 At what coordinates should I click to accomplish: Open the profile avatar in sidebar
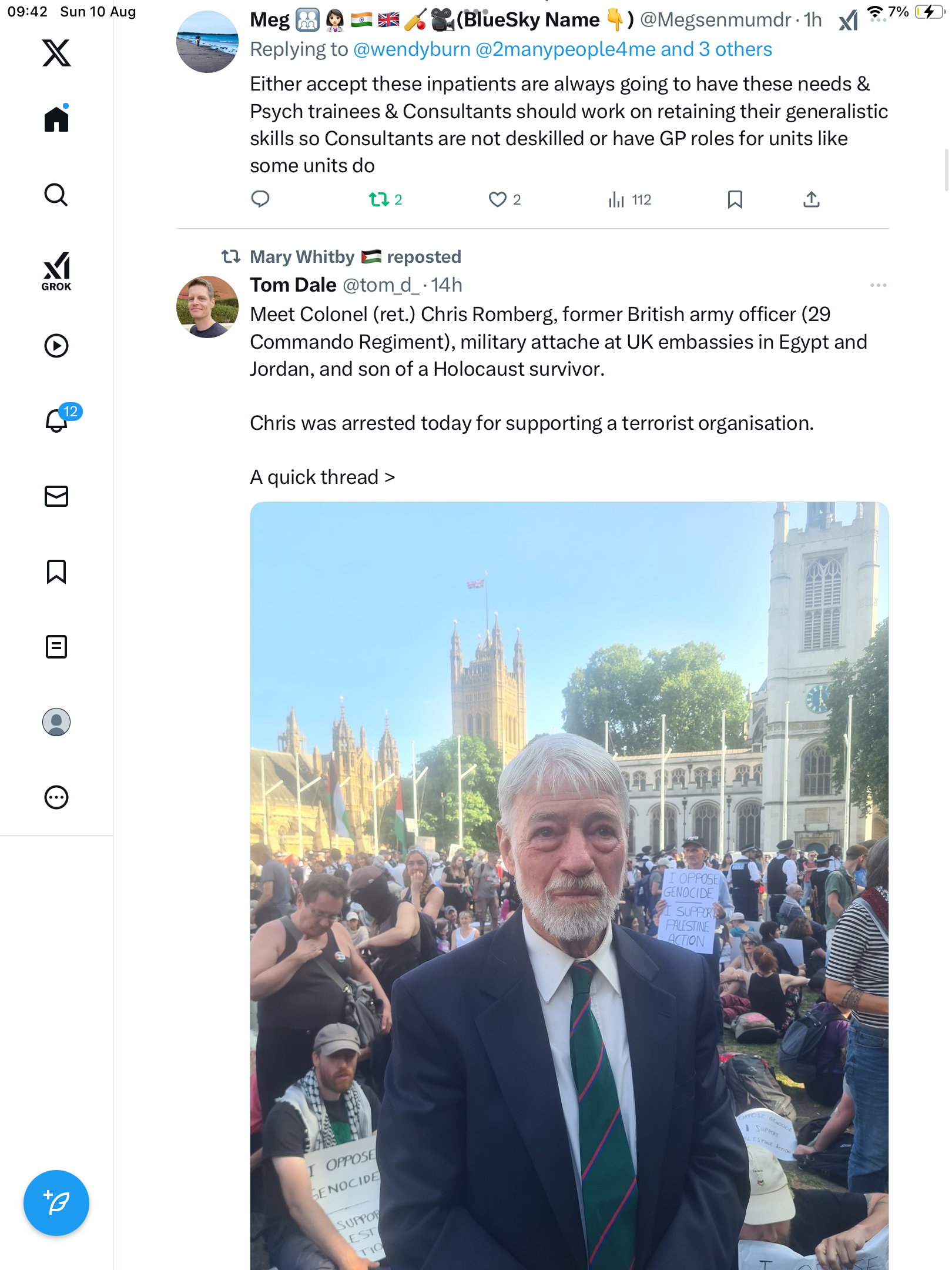click(x=56, y=722)
